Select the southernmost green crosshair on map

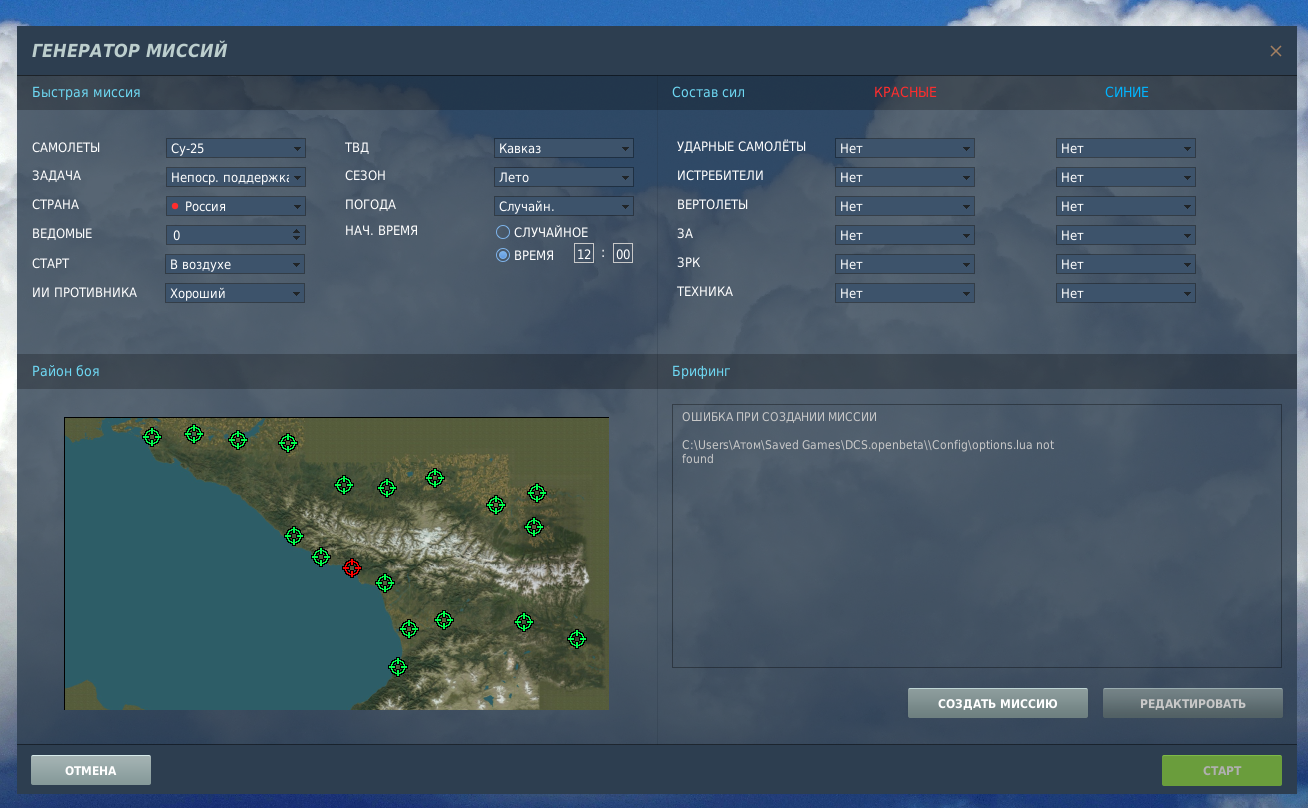click(x=398, y=666)
